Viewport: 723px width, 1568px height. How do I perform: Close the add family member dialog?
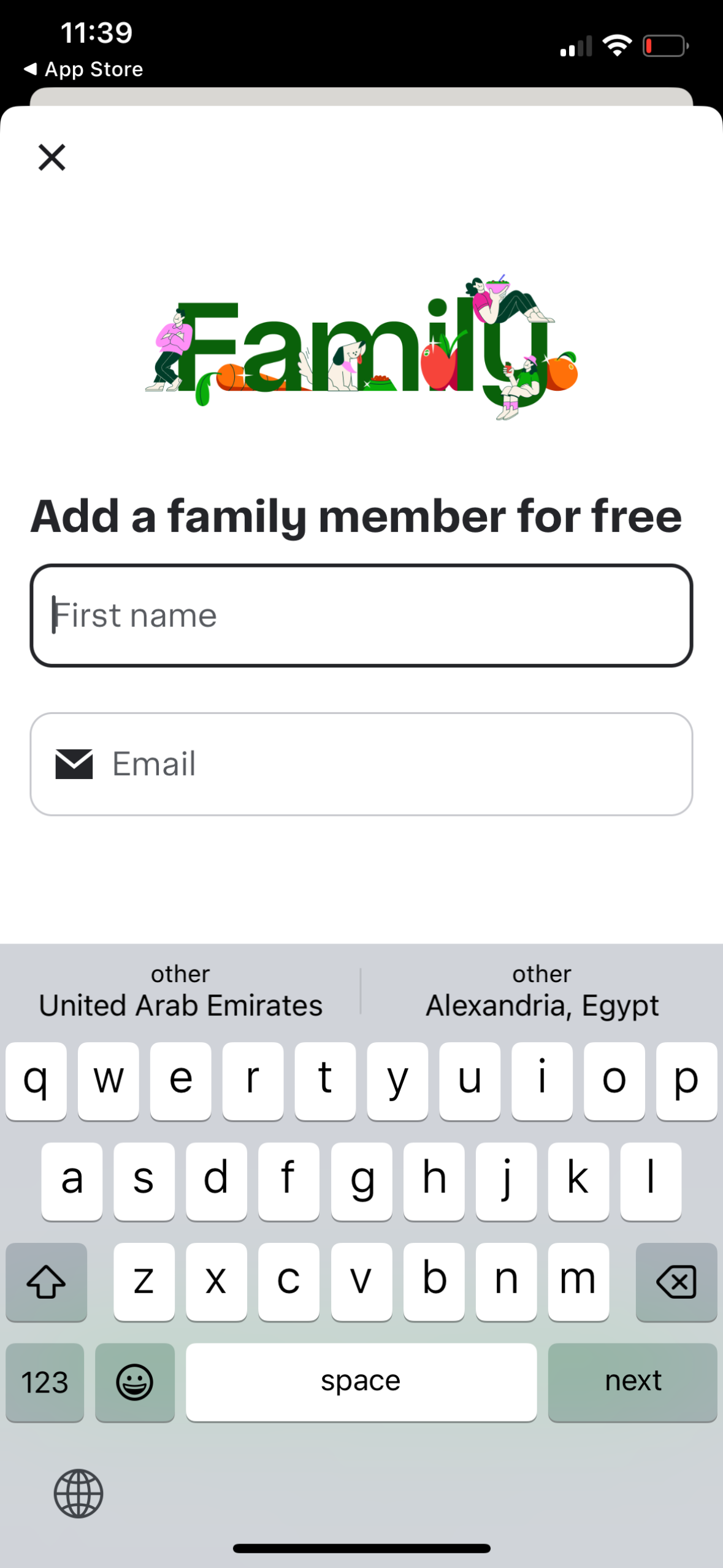52,157
